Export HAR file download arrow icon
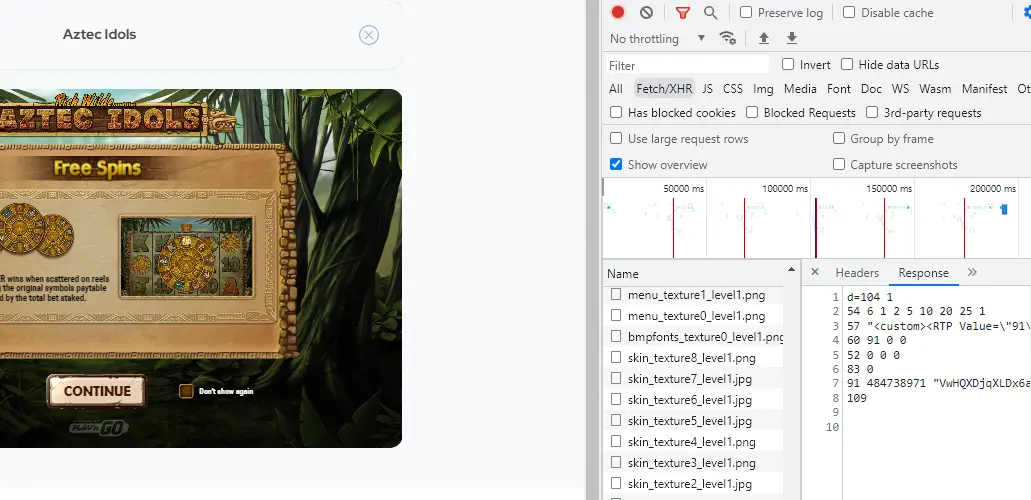 pos(792,38)
